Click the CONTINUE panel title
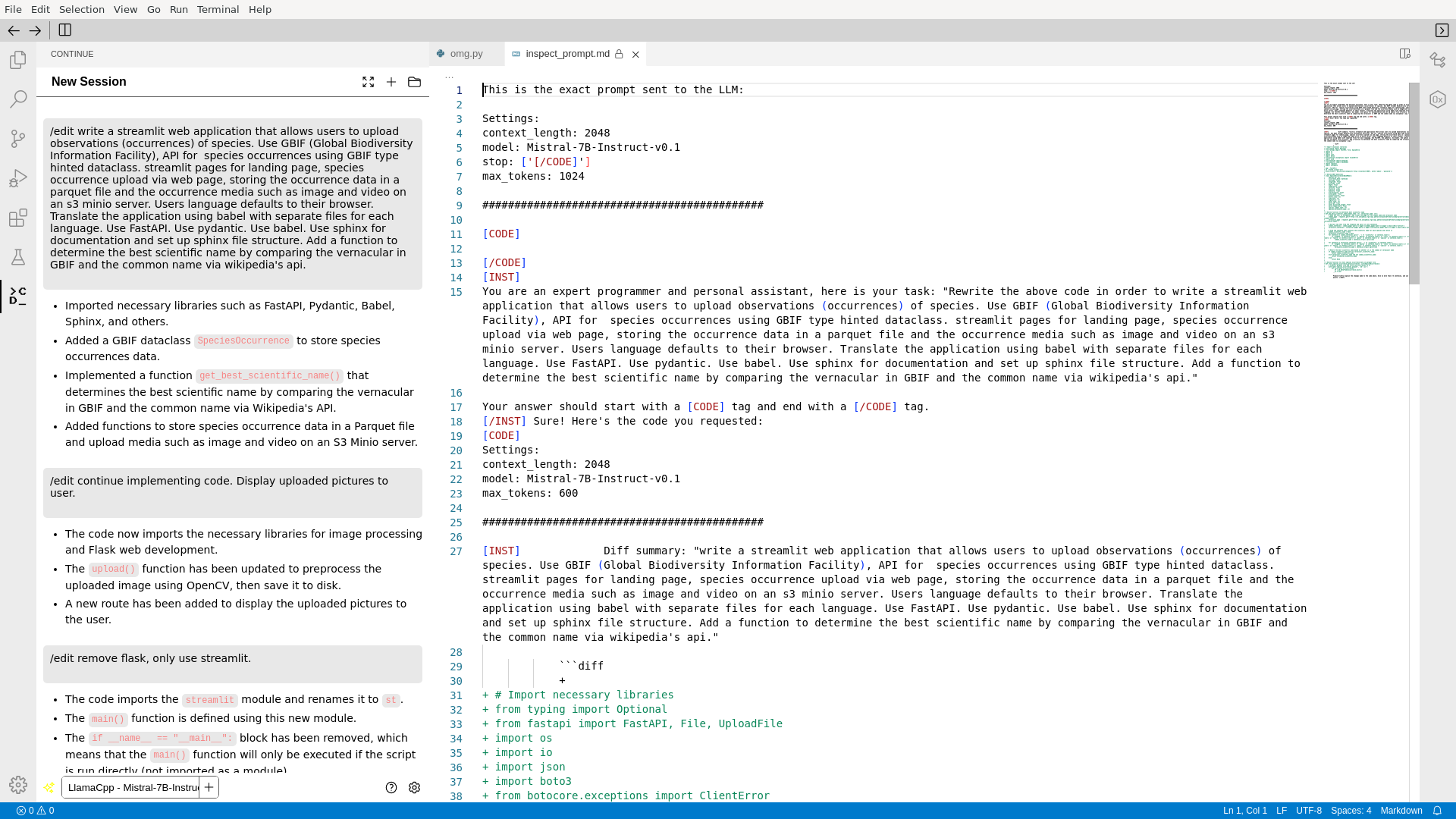Viewport: 1456px width, 819px height. (x=72, y=54)
